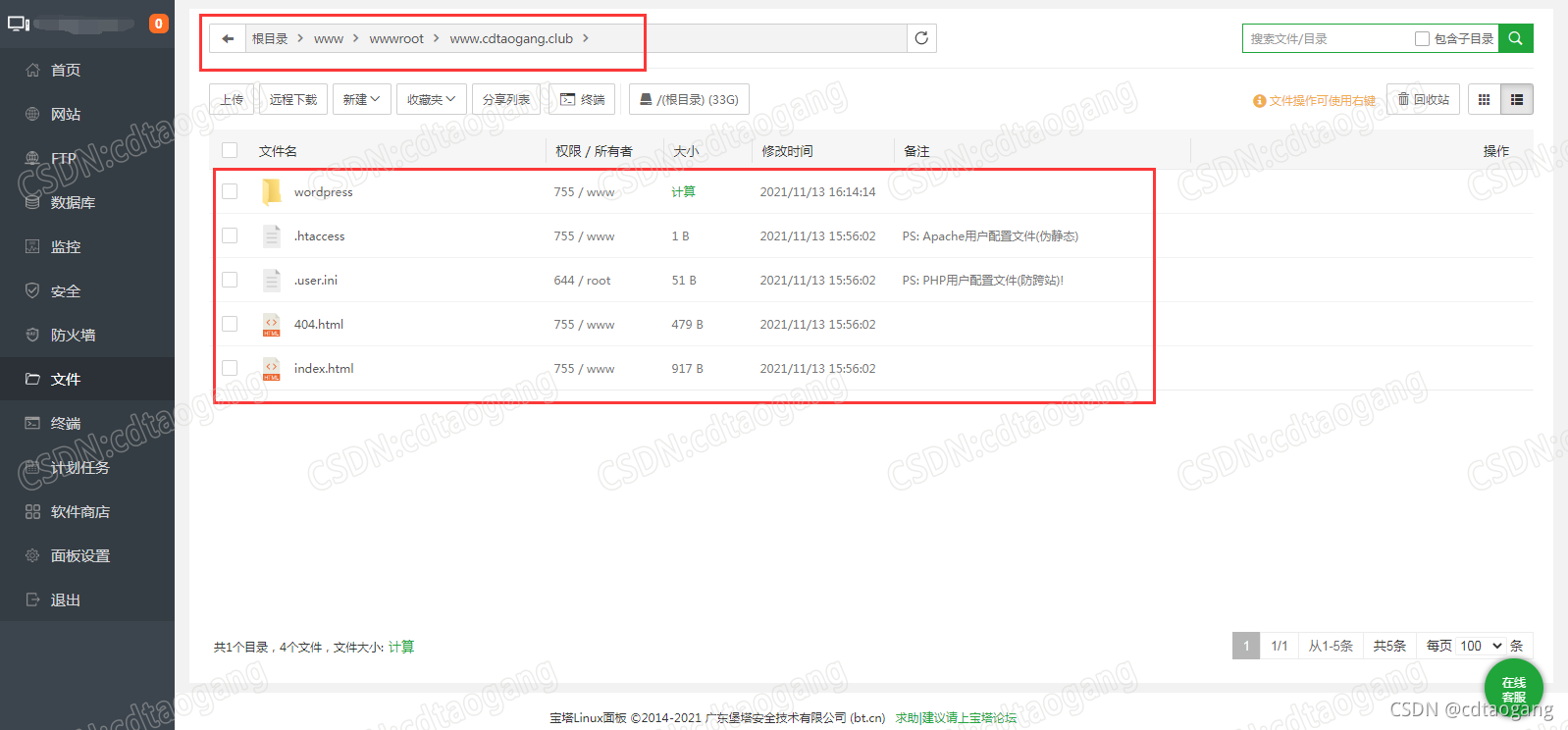
Task: Click 计算 link in bottom summary
Action: click(401, 647)
